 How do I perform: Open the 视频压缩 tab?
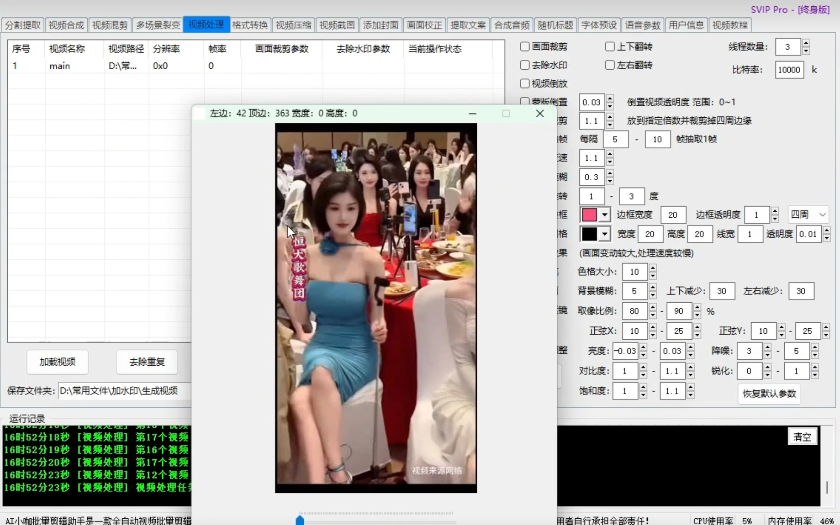click(293, 24)
